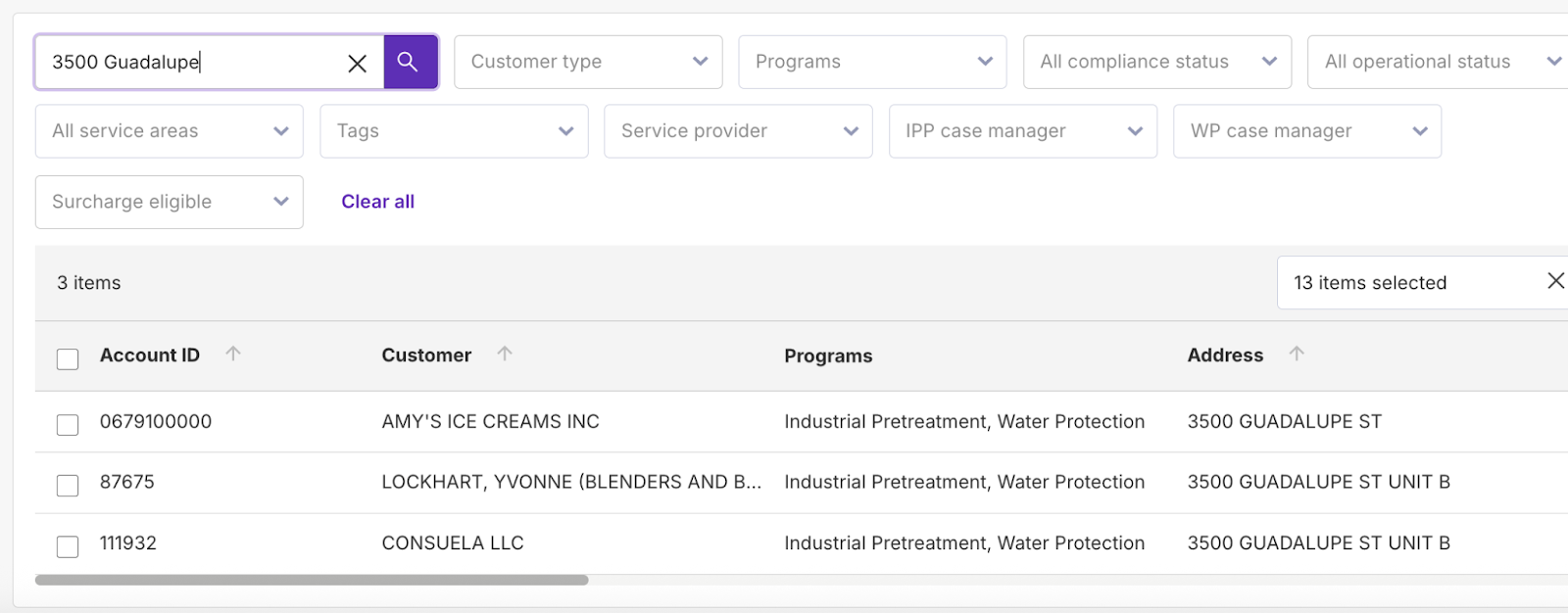The height and width of the screenshot is (613, 1568).
Task: Open All compliance status dropdown
Action: point(1156,62)
